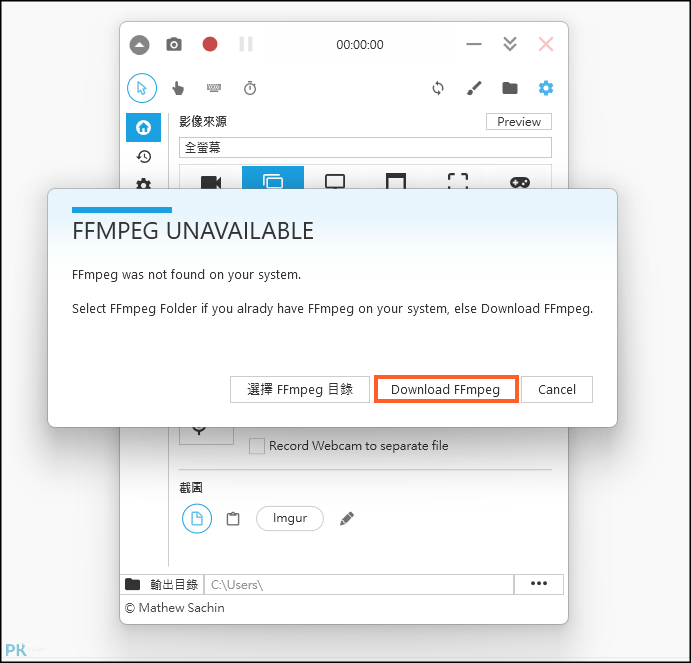691x663 pixels.
Task: Open settings via blue gear icon
Action: pyautogui.click(x=546, y=88)
